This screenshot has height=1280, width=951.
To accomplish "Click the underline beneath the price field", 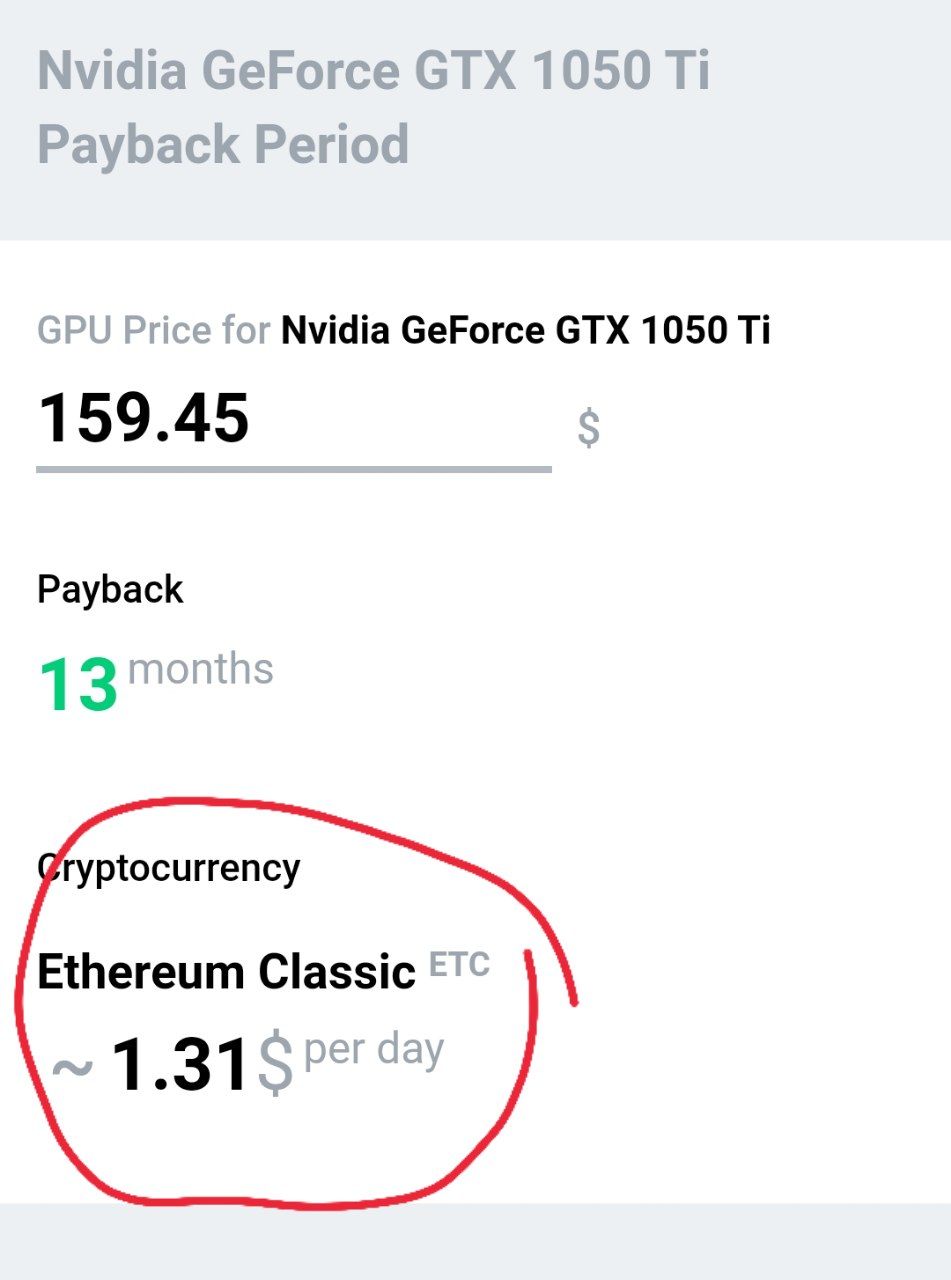I will point(294,469).
